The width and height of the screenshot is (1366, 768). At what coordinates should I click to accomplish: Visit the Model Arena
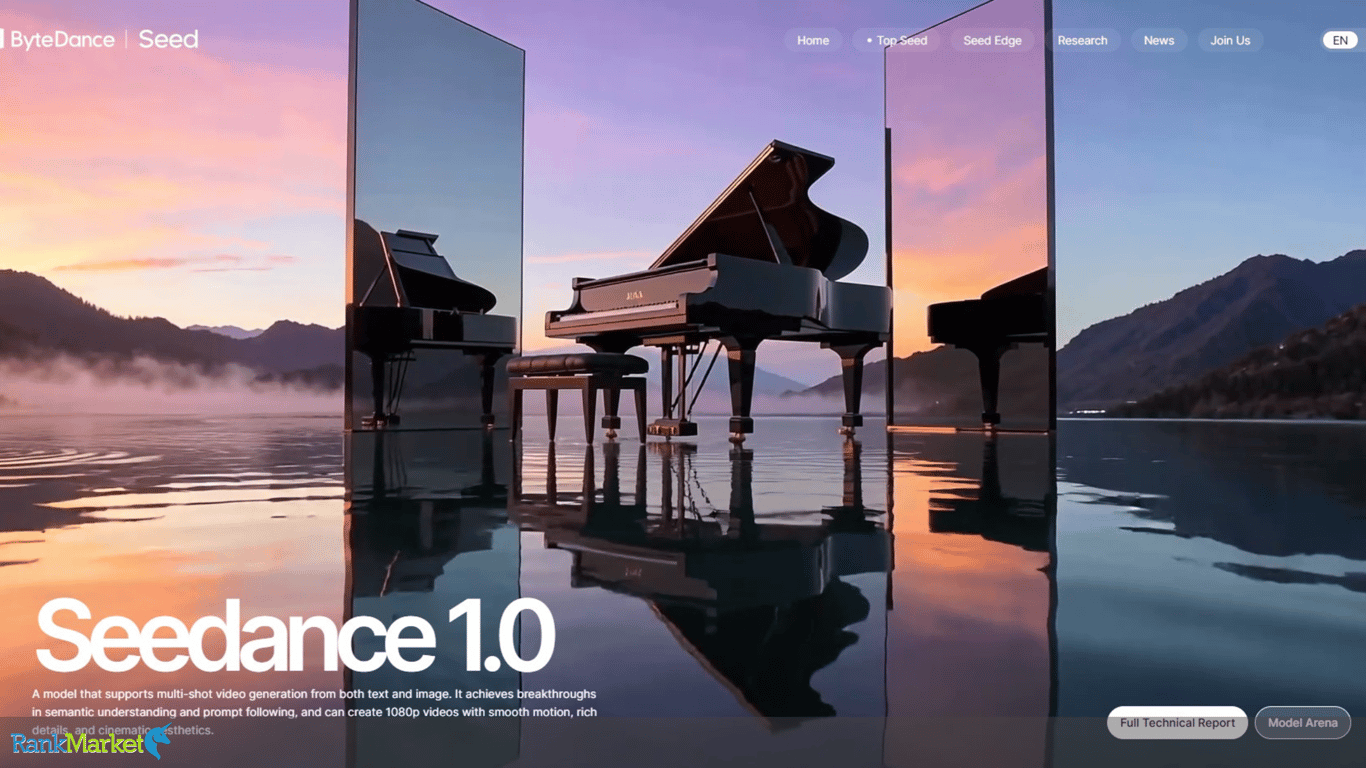[1302, 723]
